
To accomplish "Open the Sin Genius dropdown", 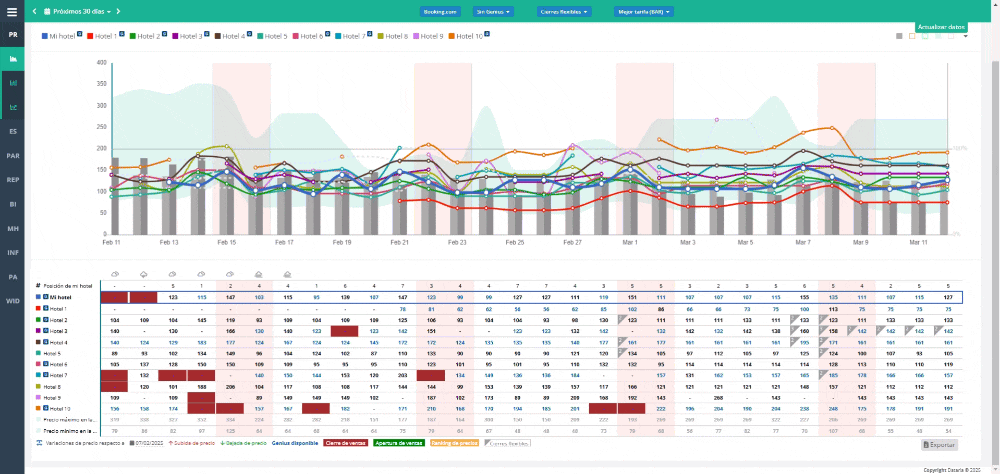I will pyautogui.click(x=493, y=11).
